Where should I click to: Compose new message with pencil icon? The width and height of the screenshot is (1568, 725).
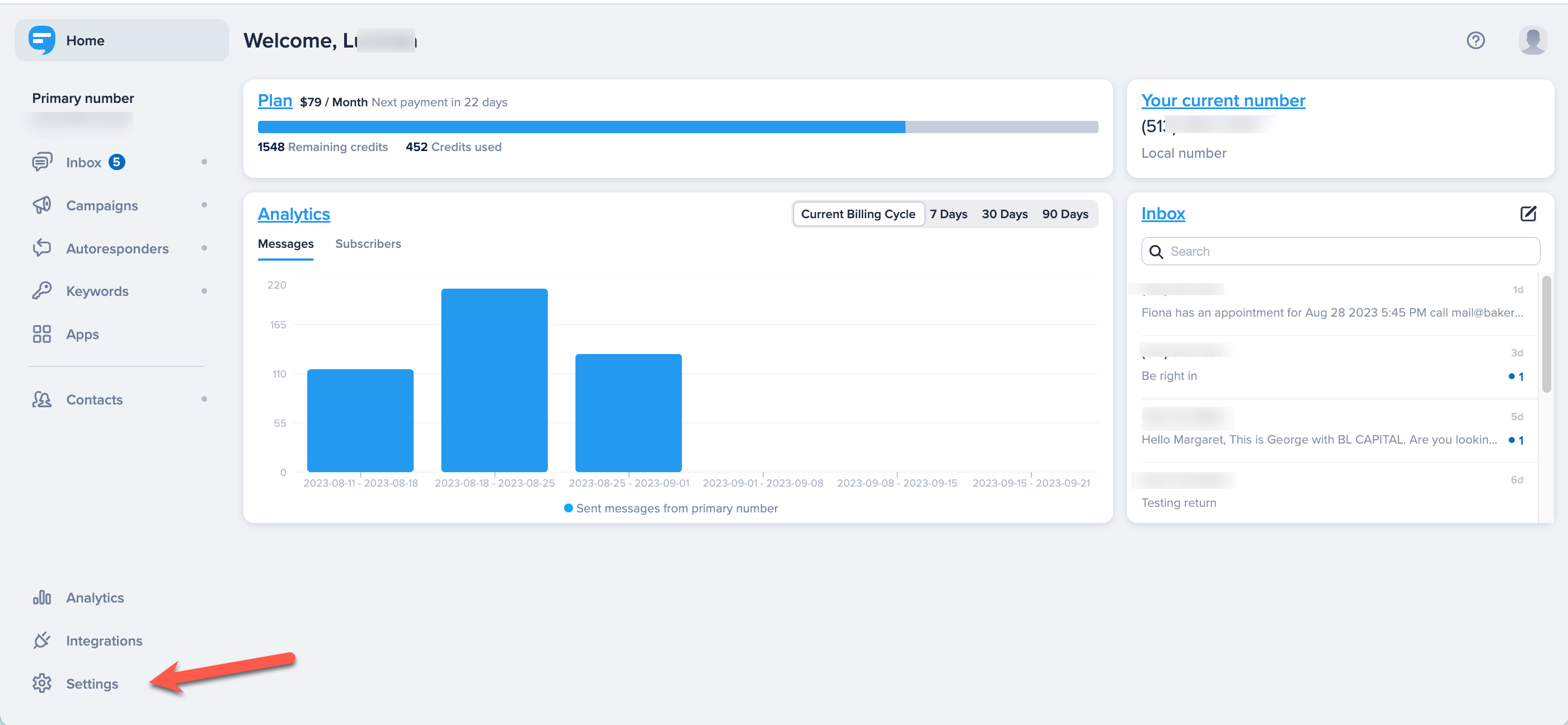pos(1528,214)
